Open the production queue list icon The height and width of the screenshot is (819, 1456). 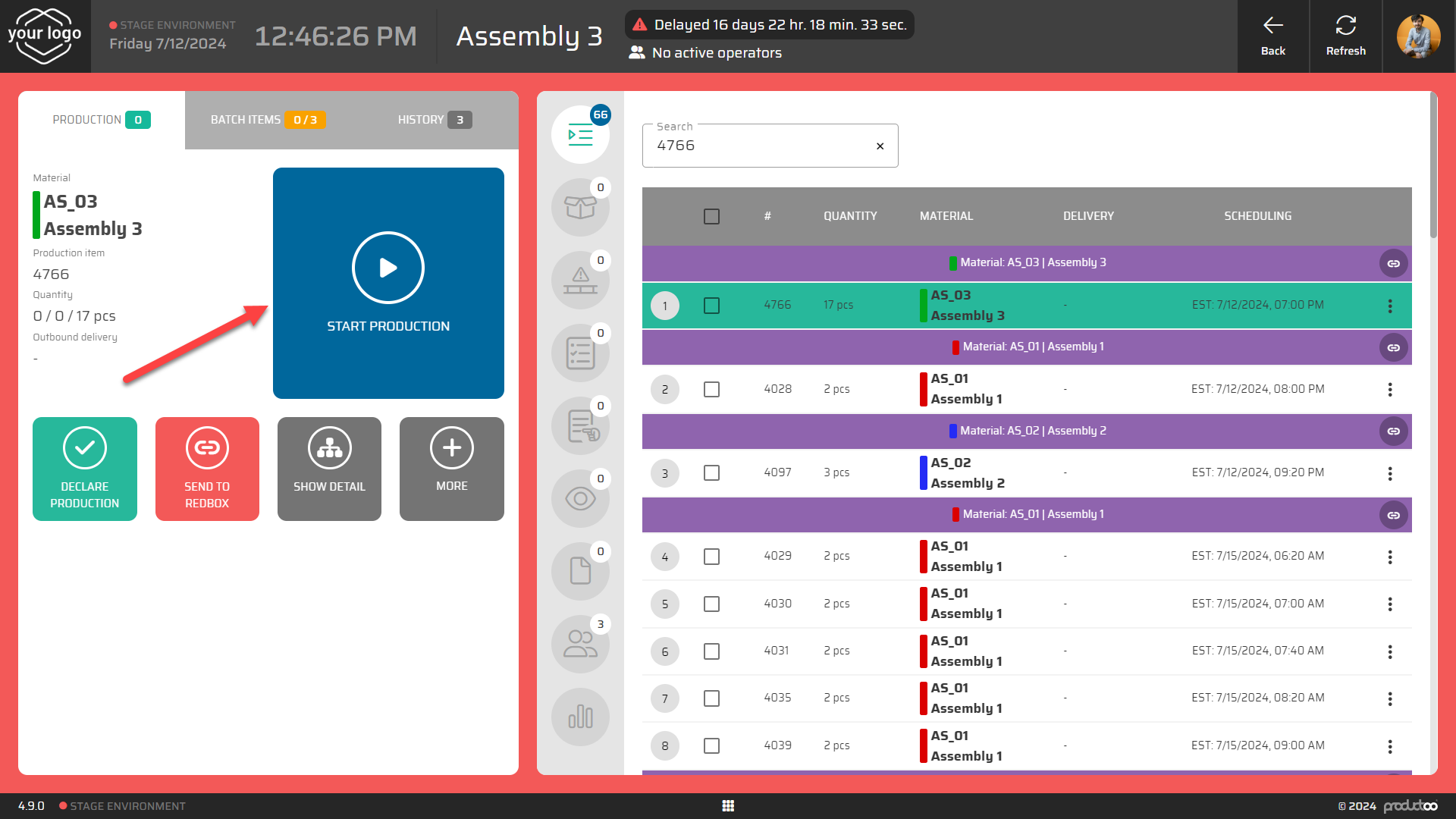(x=580, y=135)
